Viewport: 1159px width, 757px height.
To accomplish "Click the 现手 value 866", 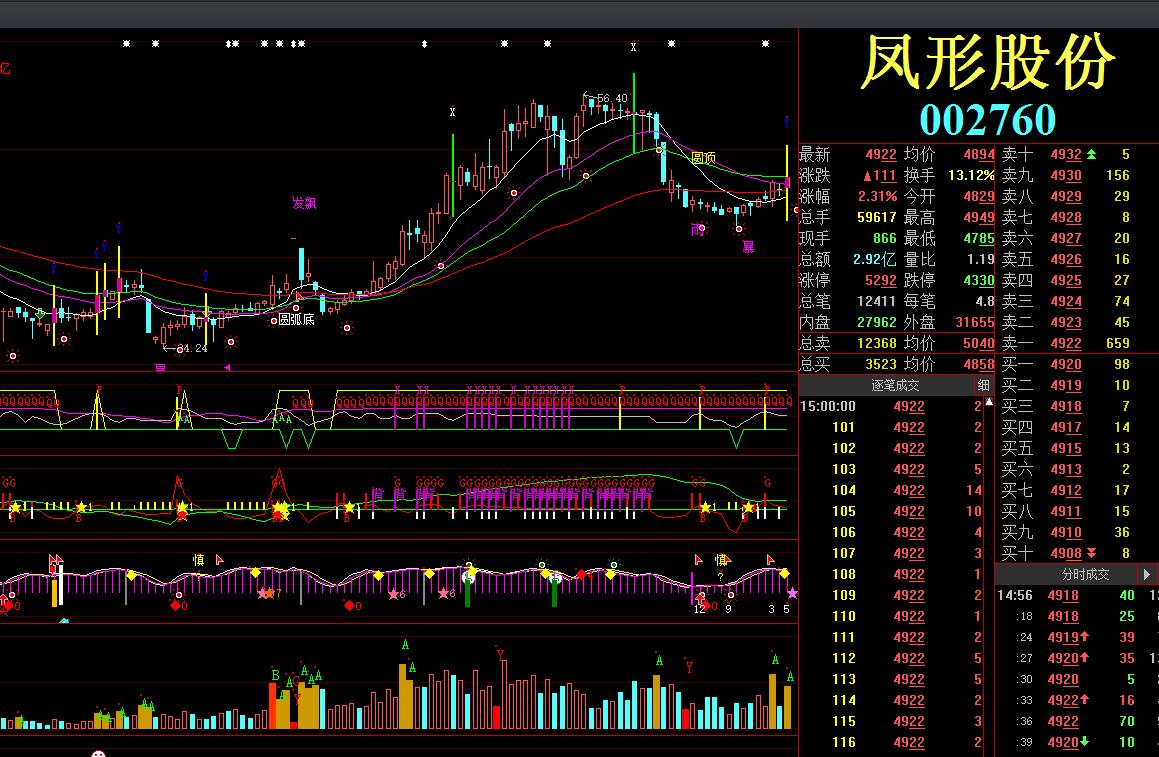I will 884,238.
